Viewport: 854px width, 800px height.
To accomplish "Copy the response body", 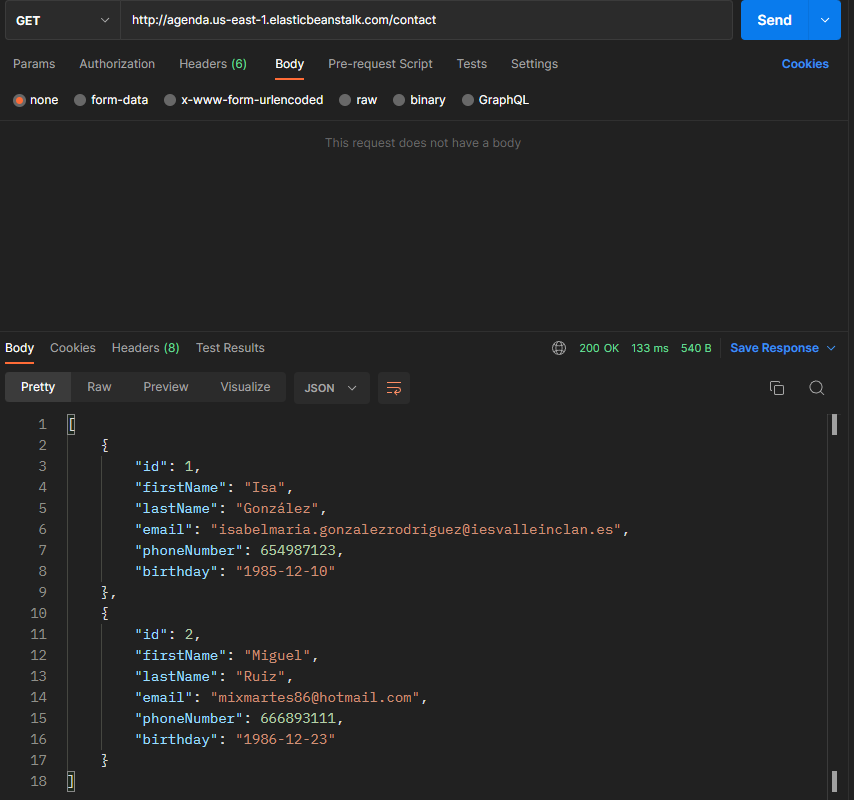I will pyautogui.click(x=777, y=388).
